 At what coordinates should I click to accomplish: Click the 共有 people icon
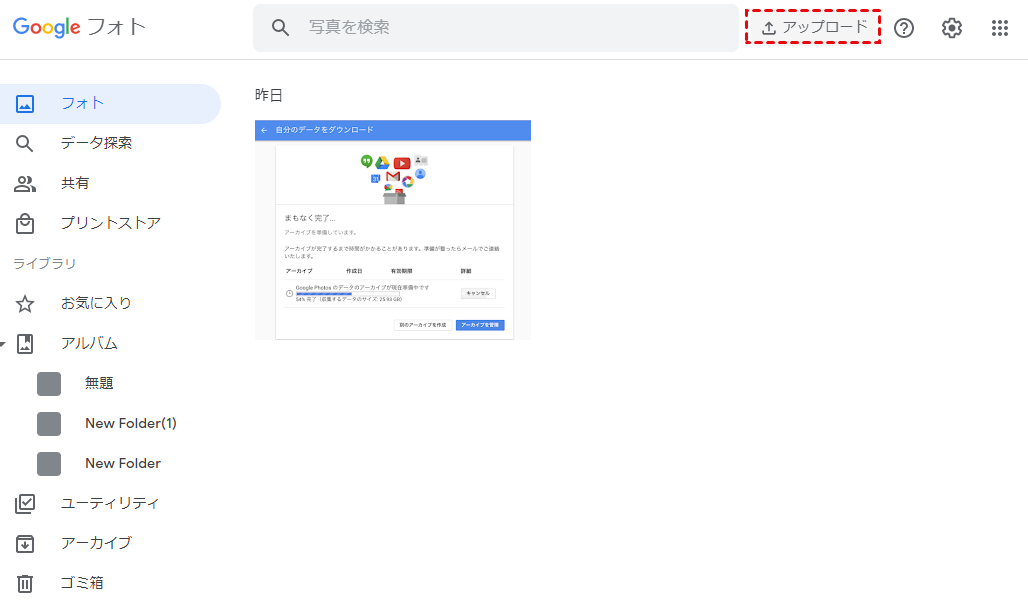tap(25, 184)
